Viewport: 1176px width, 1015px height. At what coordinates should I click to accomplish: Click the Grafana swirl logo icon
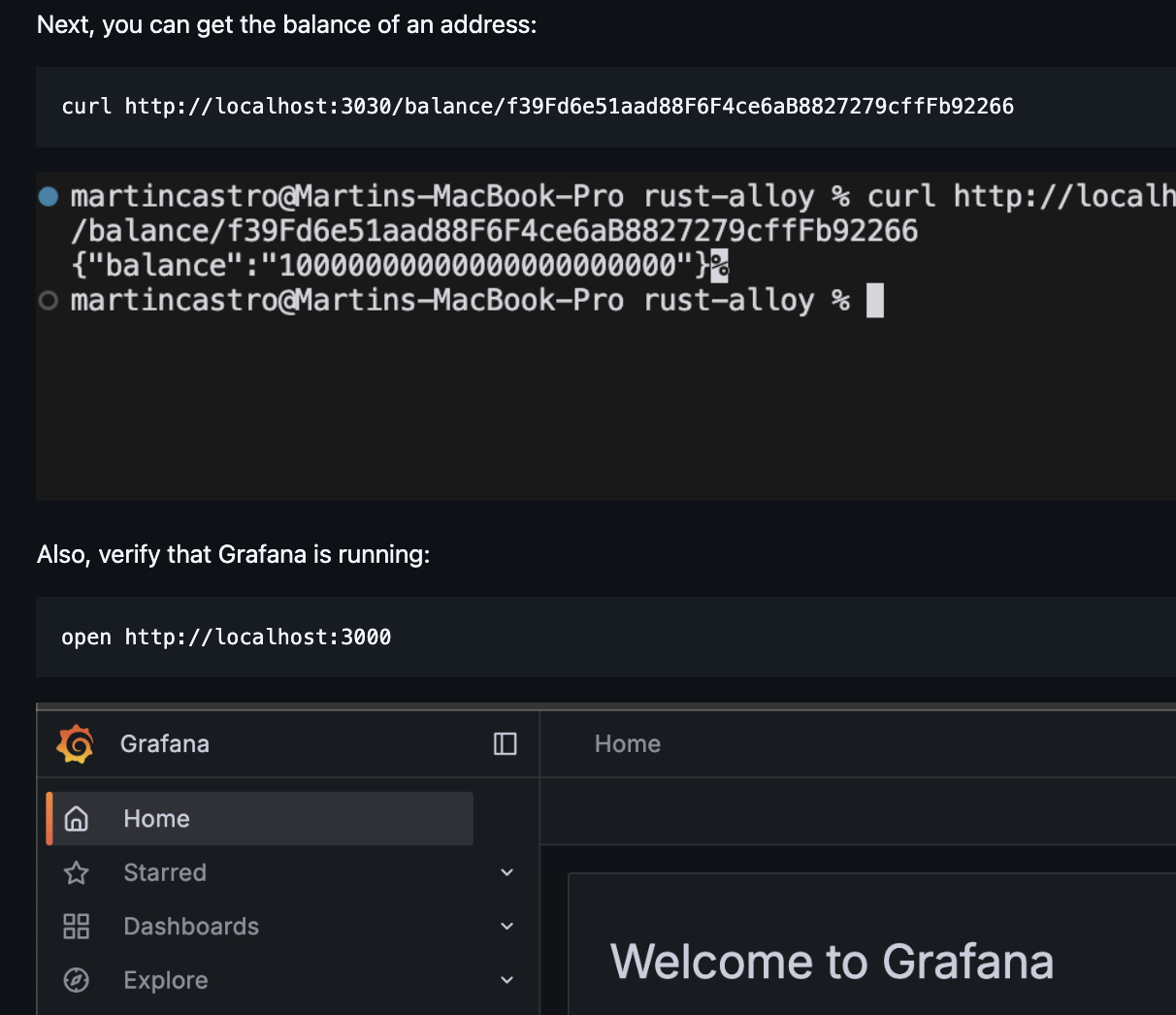point(76,744)
